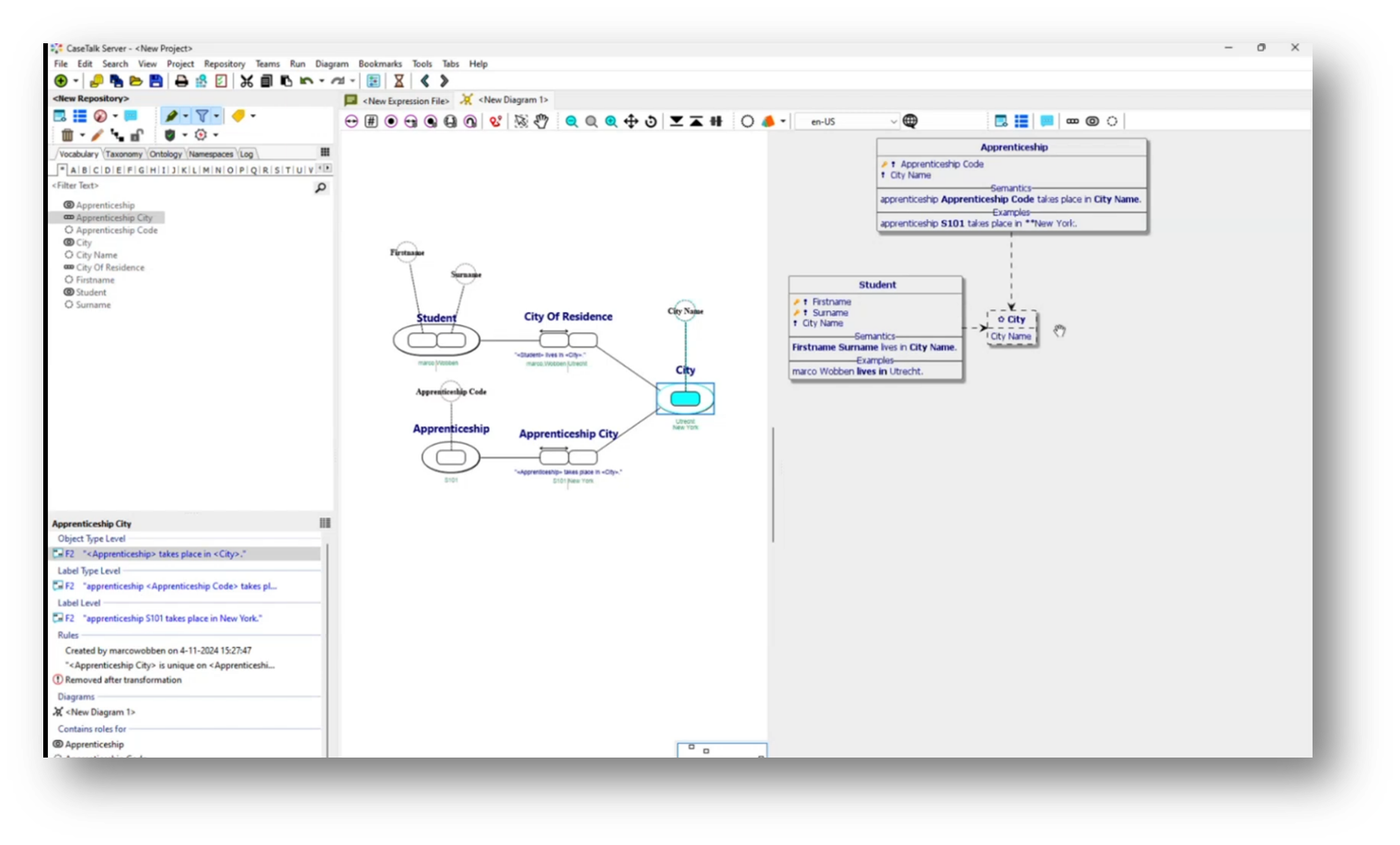Image resolution: width=1400 pixels, height=845 pixels.
Task: Open the File menu
Action: pos(61,64)
